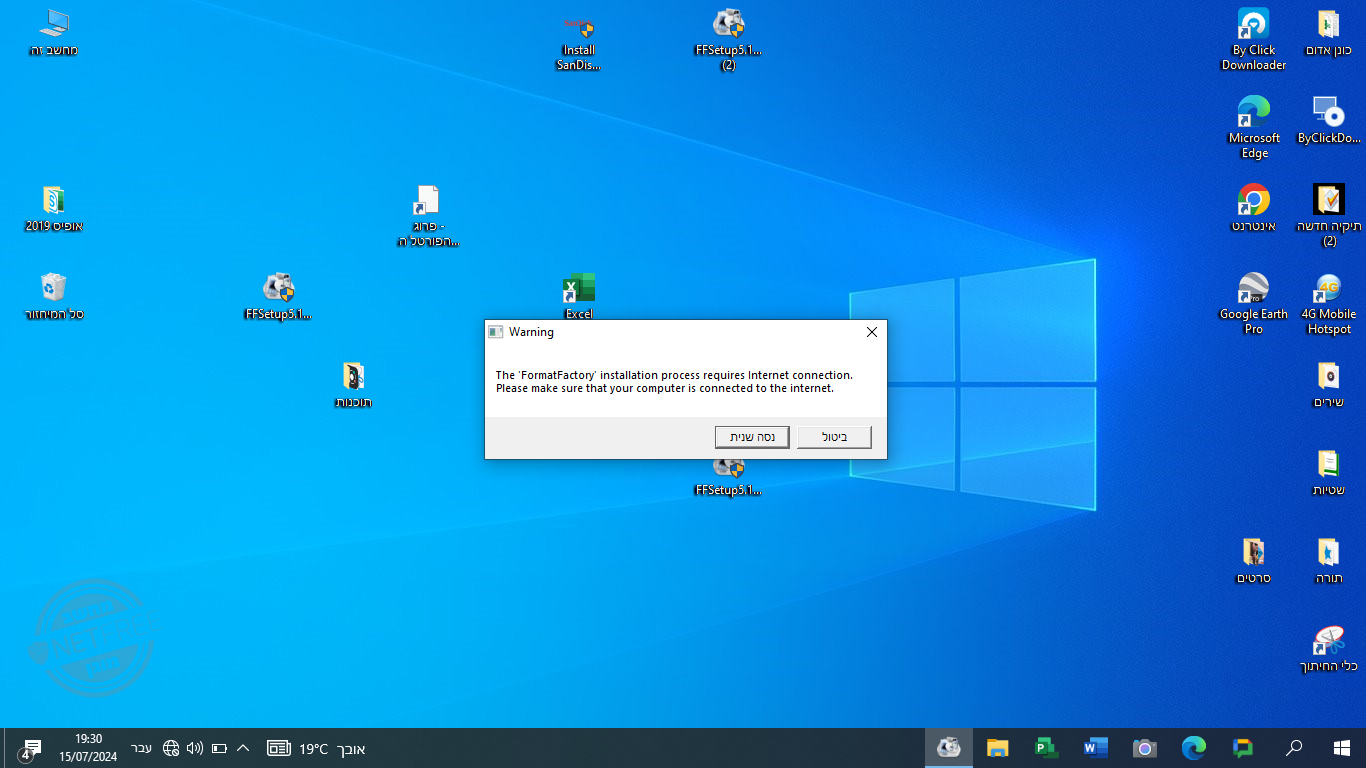Open the FormatFactory installer taskbar button
The height and width of the screenshot is (768, 1366).
click(x=949, y=748)
